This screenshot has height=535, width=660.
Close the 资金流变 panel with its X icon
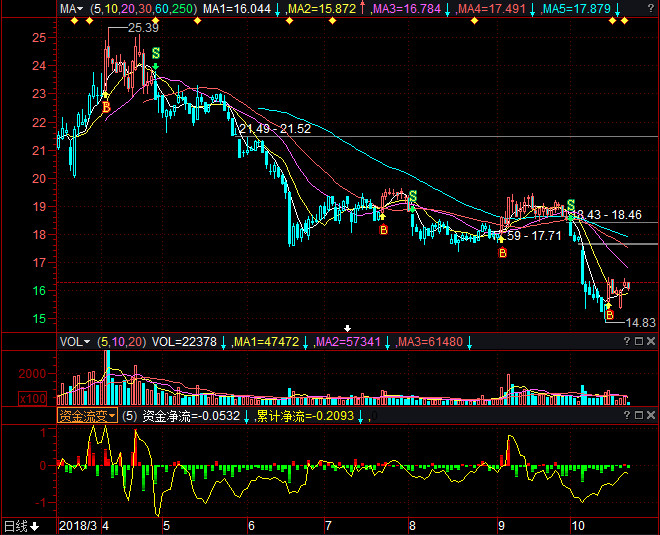651,415
